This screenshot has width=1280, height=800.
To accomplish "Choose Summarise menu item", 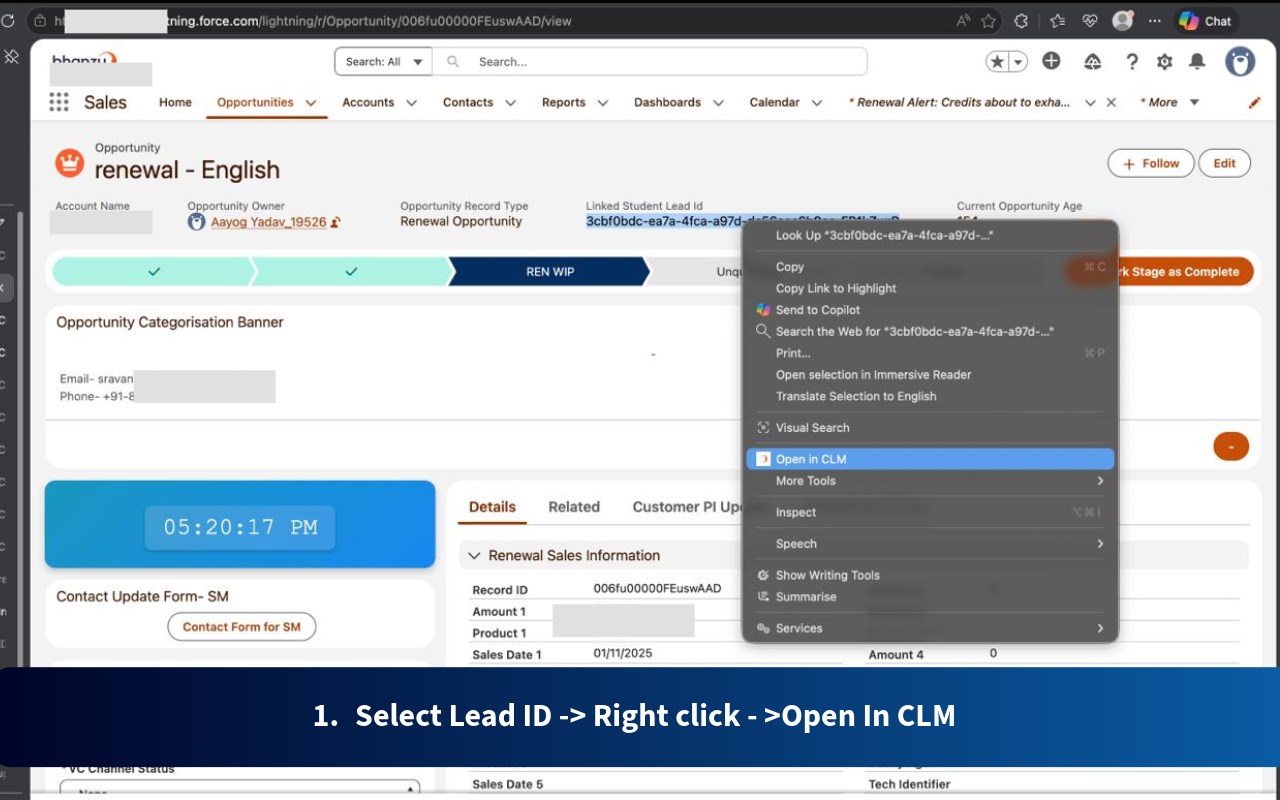I will tap(930, 597).
